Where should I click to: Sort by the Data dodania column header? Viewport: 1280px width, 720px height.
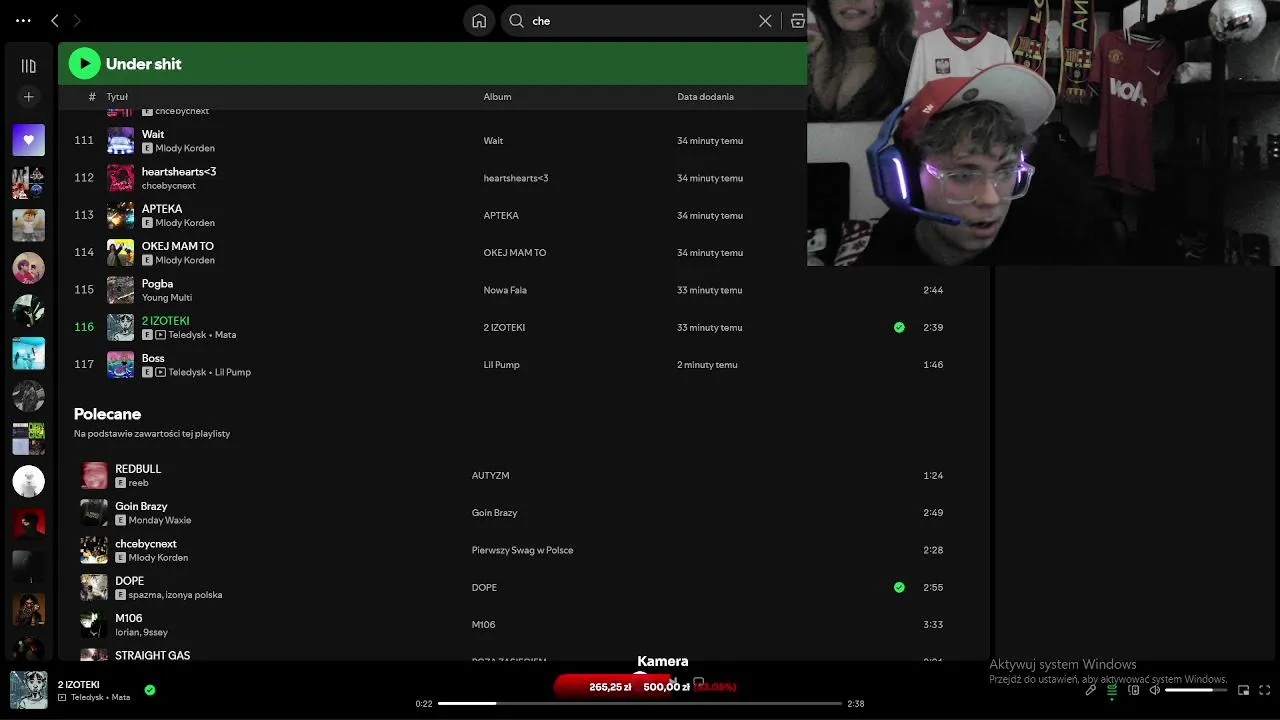(705, 97)
